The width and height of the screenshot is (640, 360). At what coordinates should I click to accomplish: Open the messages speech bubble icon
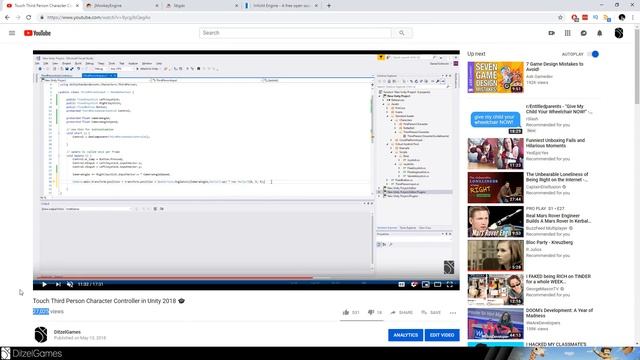[584, 33]
